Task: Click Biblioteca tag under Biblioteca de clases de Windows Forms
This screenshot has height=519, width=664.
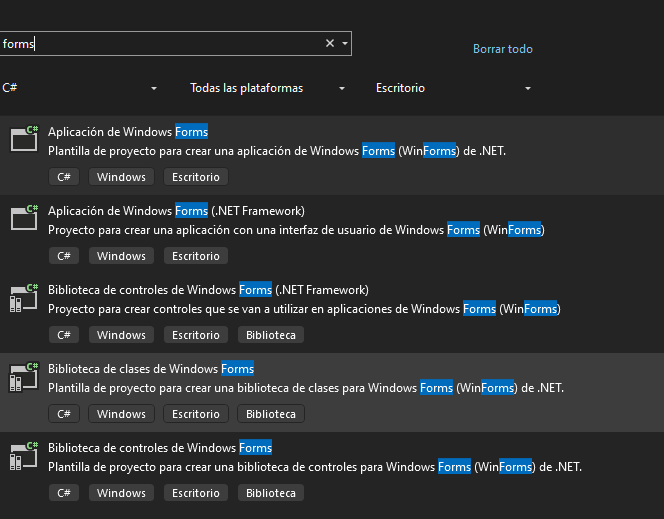Action: [x=271, y=414]
